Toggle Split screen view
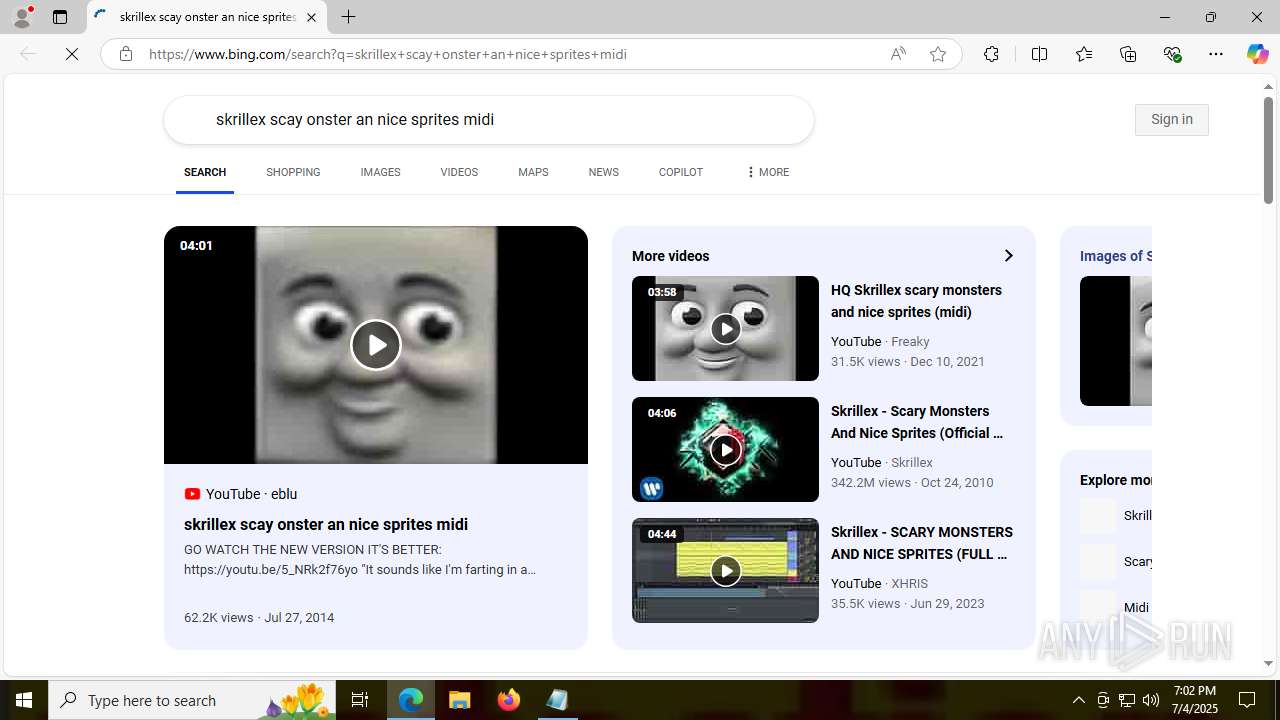 pos(1039,54)
